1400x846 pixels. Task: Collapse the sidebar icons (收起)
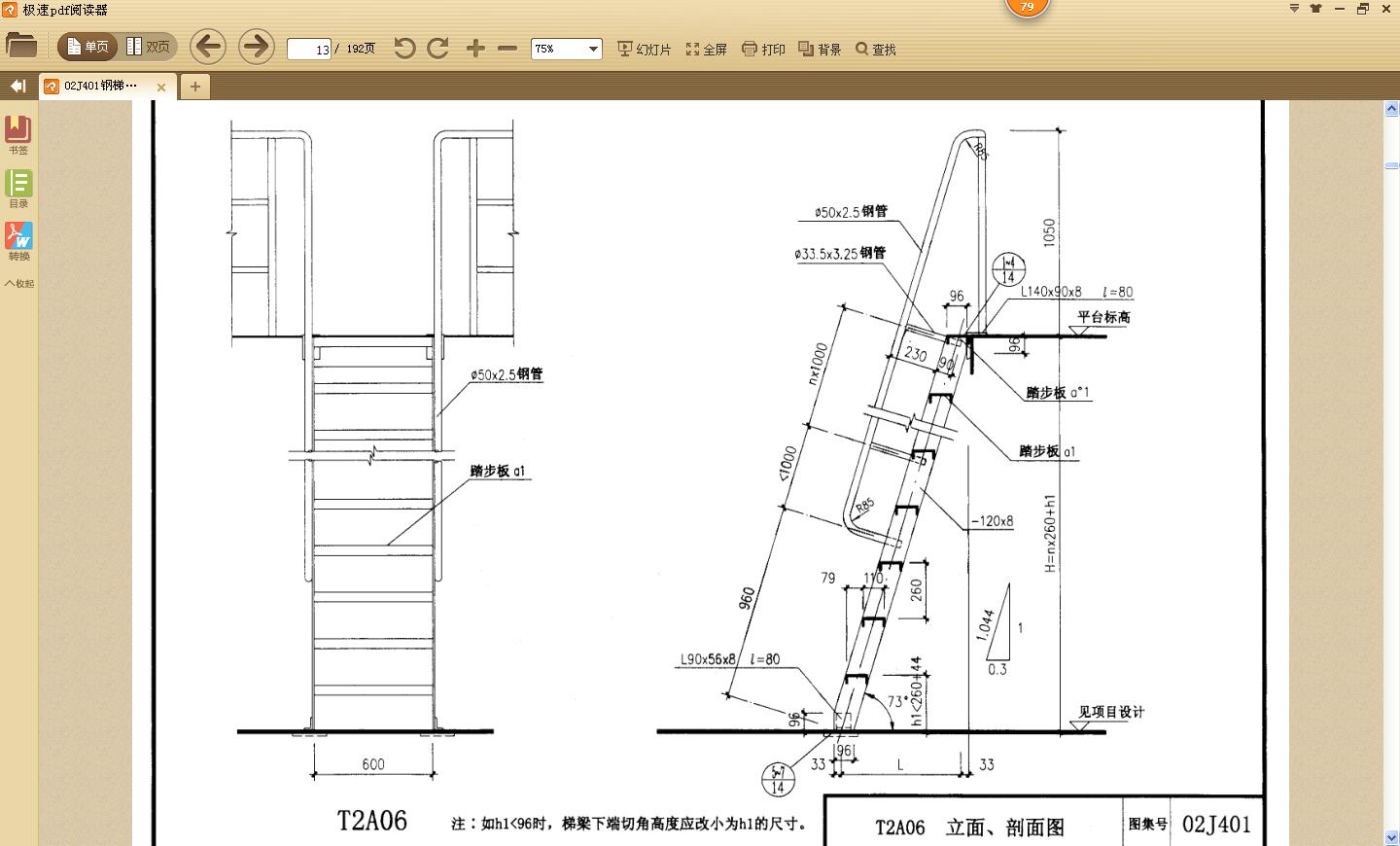coord(18,284)
